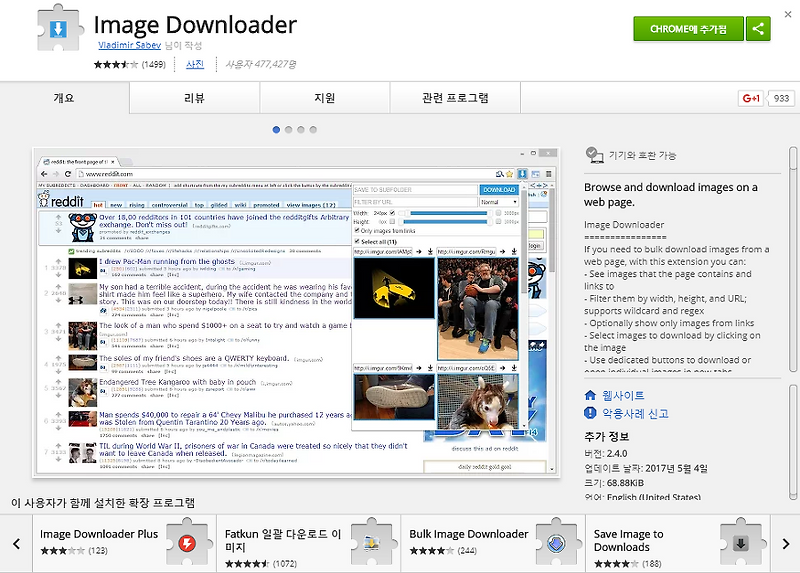Click the (1072) rating of Fatkun
This screenshot has width=800, height=573.
tap(285, 564)
